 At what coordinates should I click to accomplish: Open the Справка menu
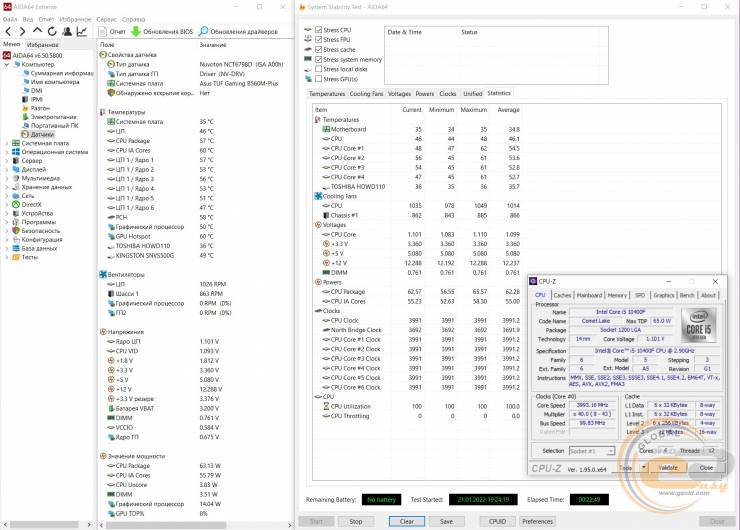click(134, 19)
